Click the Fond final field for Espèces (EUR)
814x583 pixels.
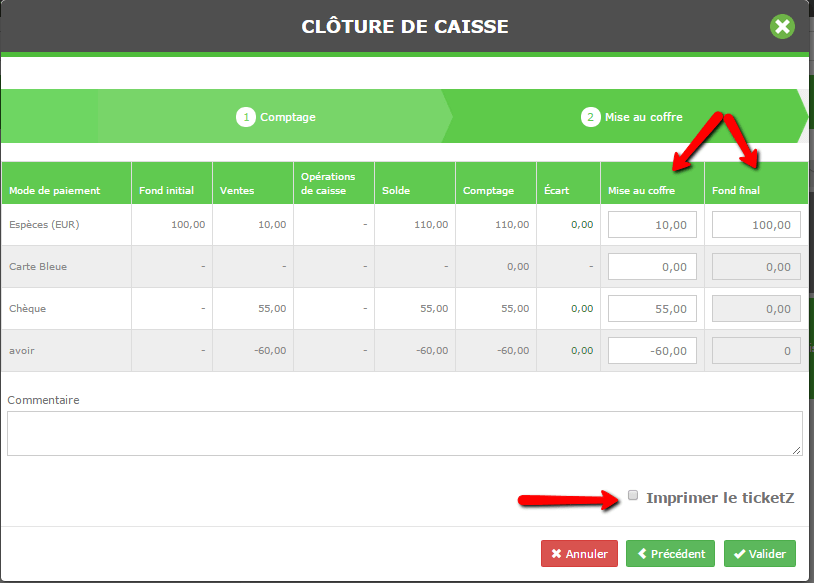click(756, 225)
